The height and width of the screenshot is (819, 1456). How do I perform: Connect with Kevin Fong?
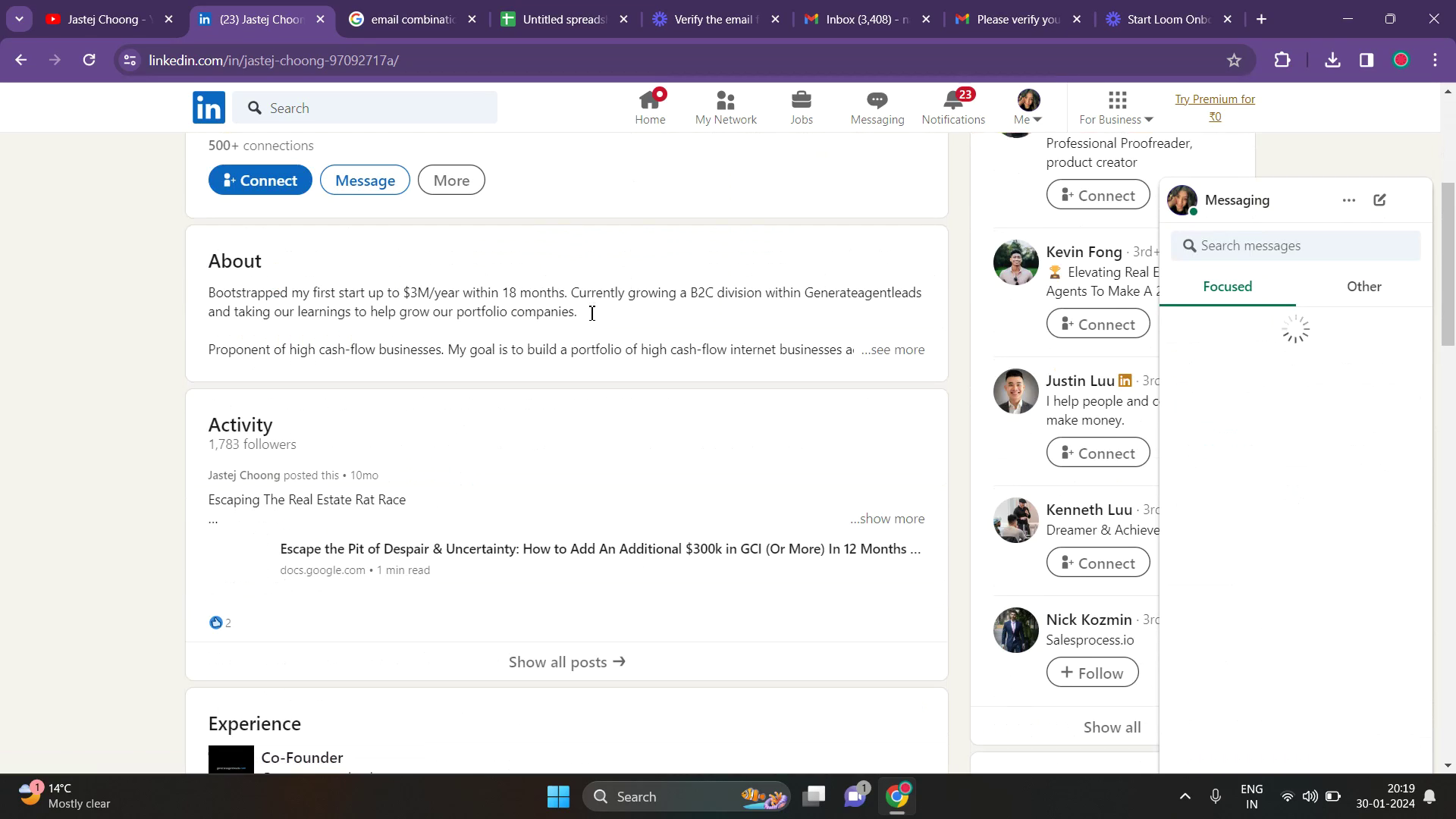1098,325
